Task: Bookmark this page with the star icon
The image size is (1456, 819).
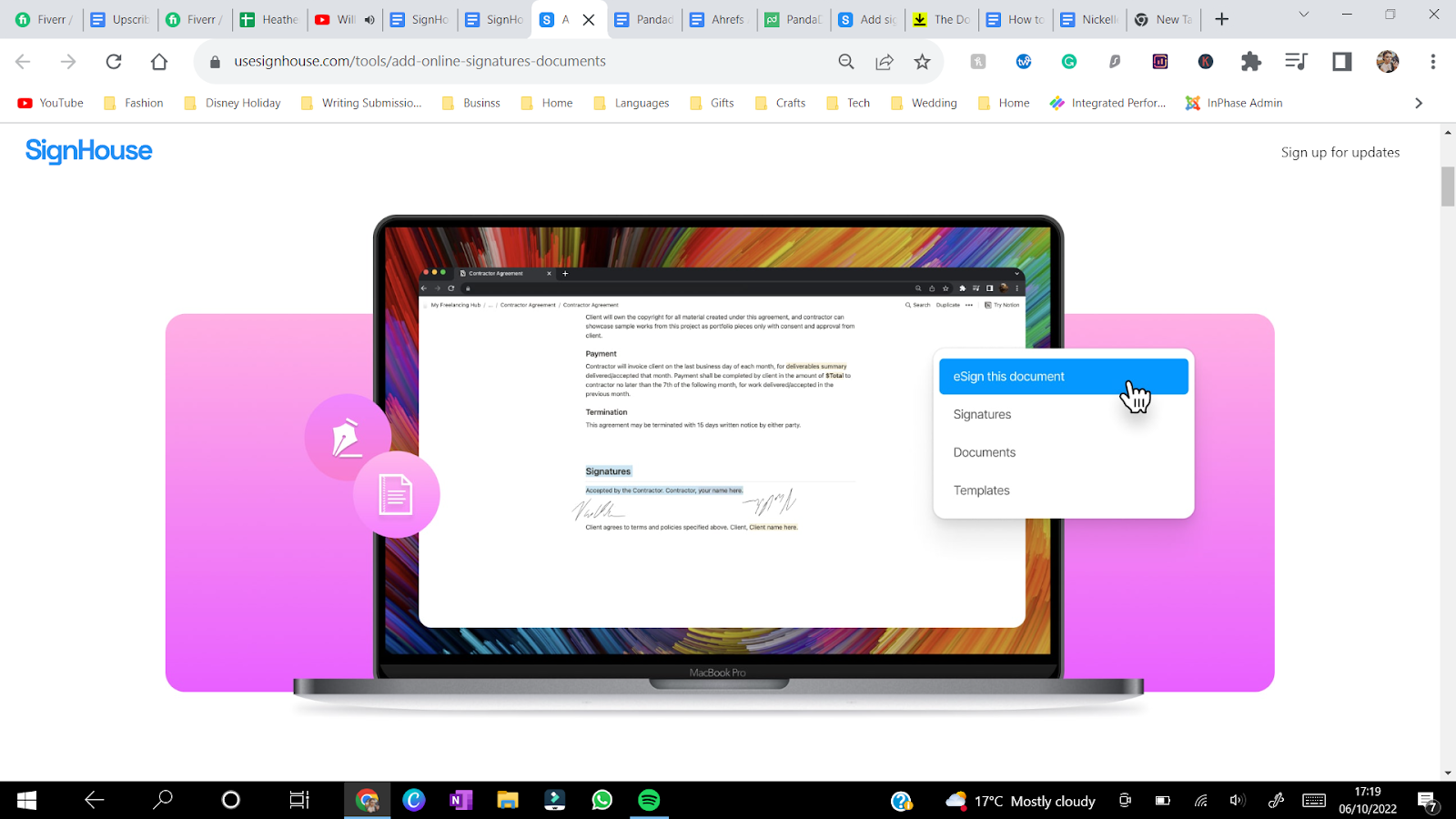Action: point(922,61)
